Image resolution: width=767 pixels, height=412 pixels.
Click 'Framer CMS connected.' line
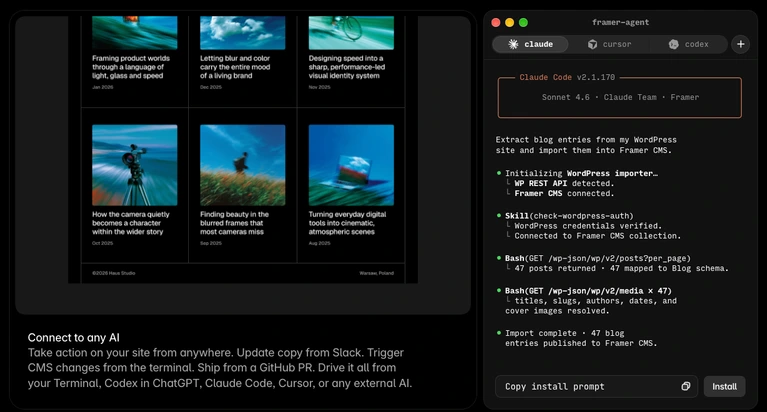tap(564, 194)
